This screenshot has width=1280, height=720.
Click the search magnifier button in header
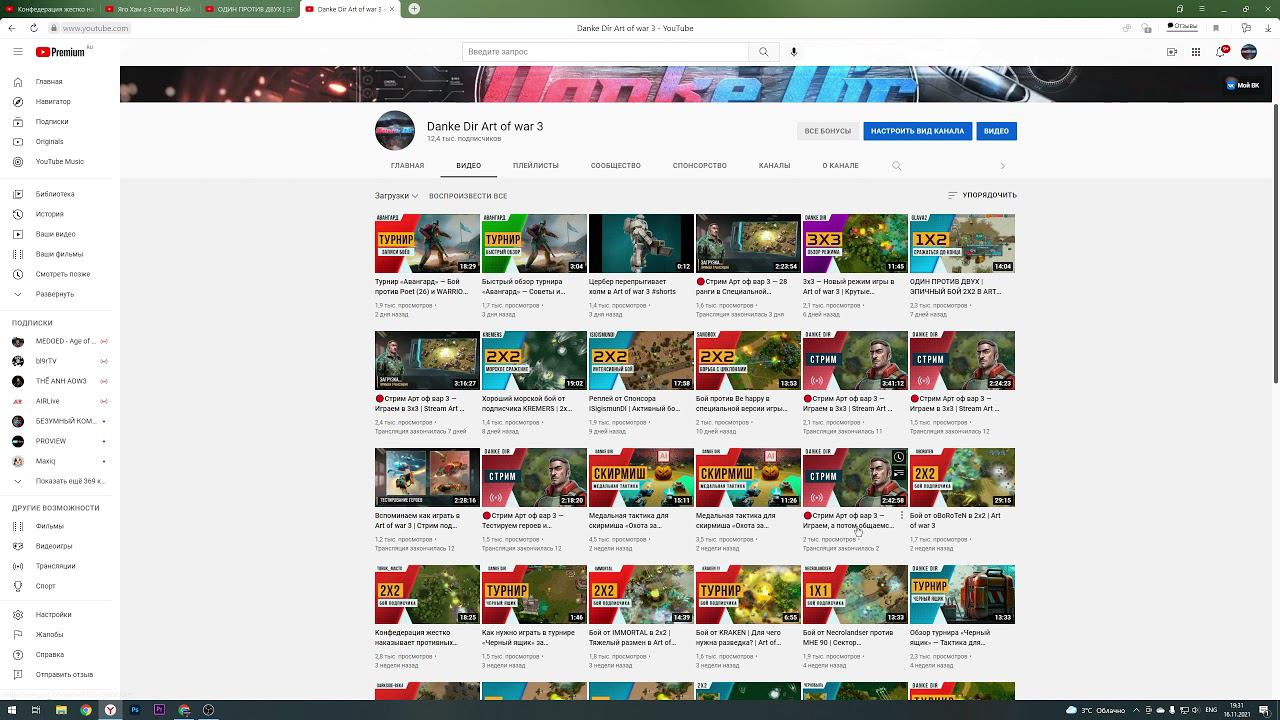(x=764, y=52)
